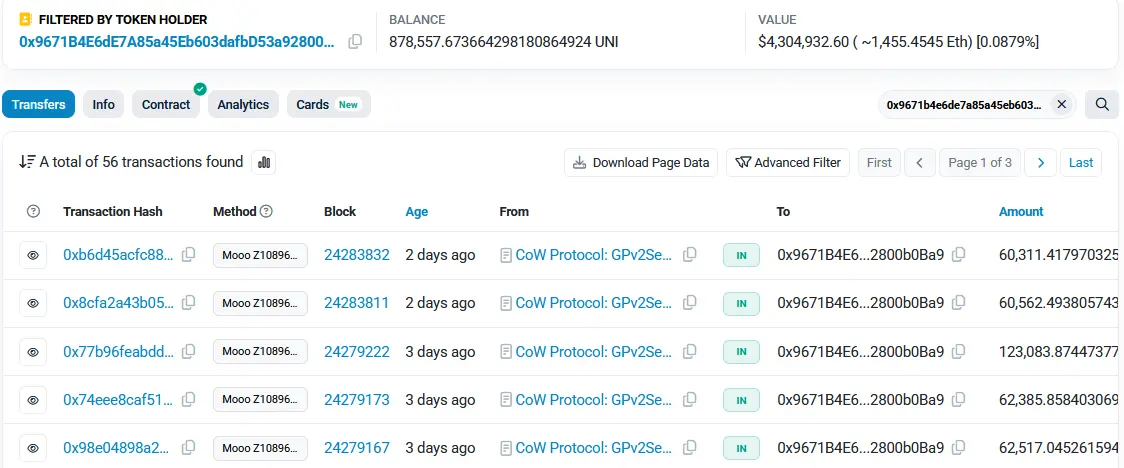Screen dimensions: 1124x468
Task: Open token holder address link 0x9671B4E6dE7A85...
Action: [176, 42]
